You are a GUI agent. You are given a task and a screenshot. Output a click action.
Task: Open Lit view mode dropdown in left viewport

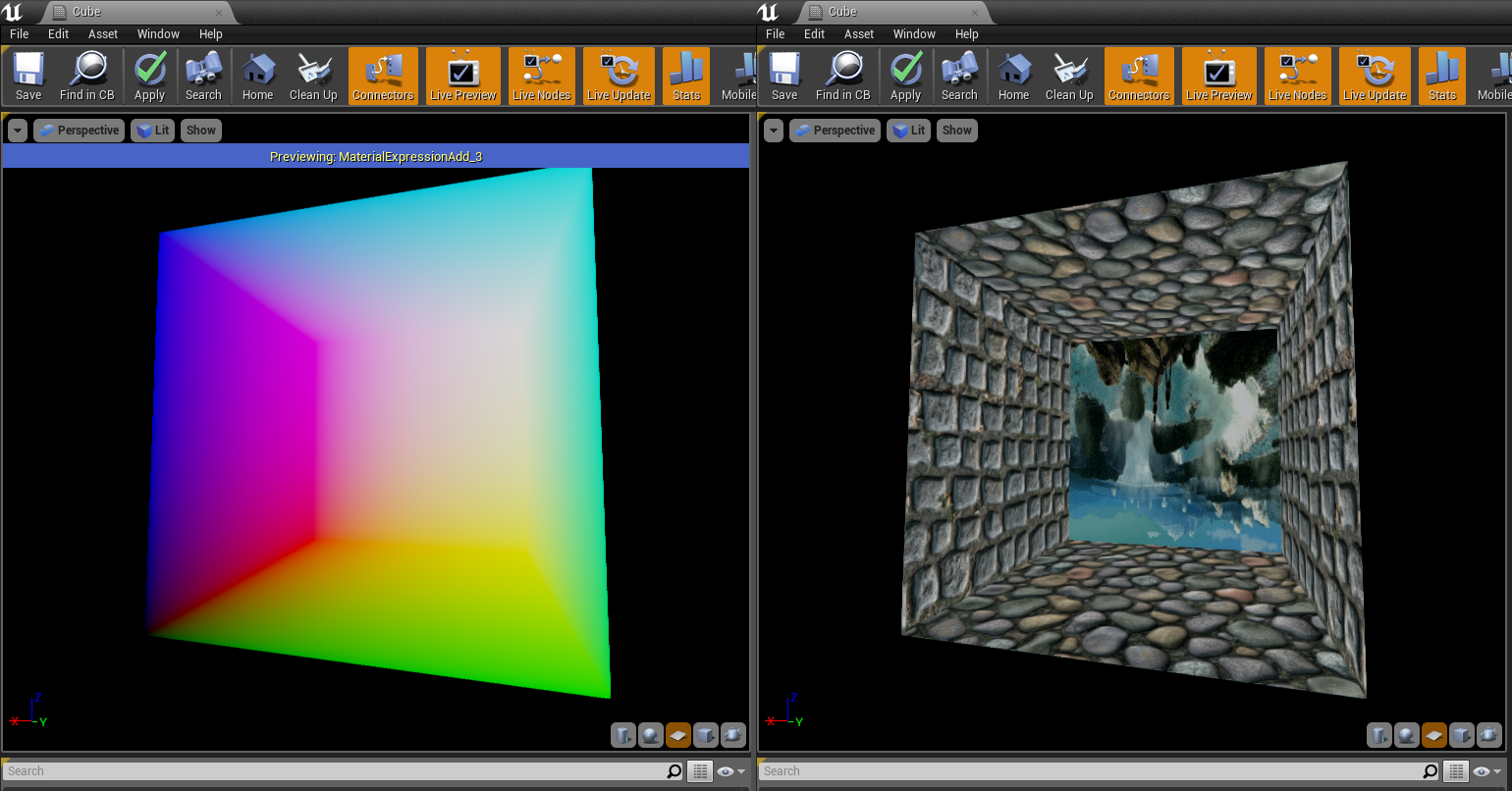(x=152, y=131)
